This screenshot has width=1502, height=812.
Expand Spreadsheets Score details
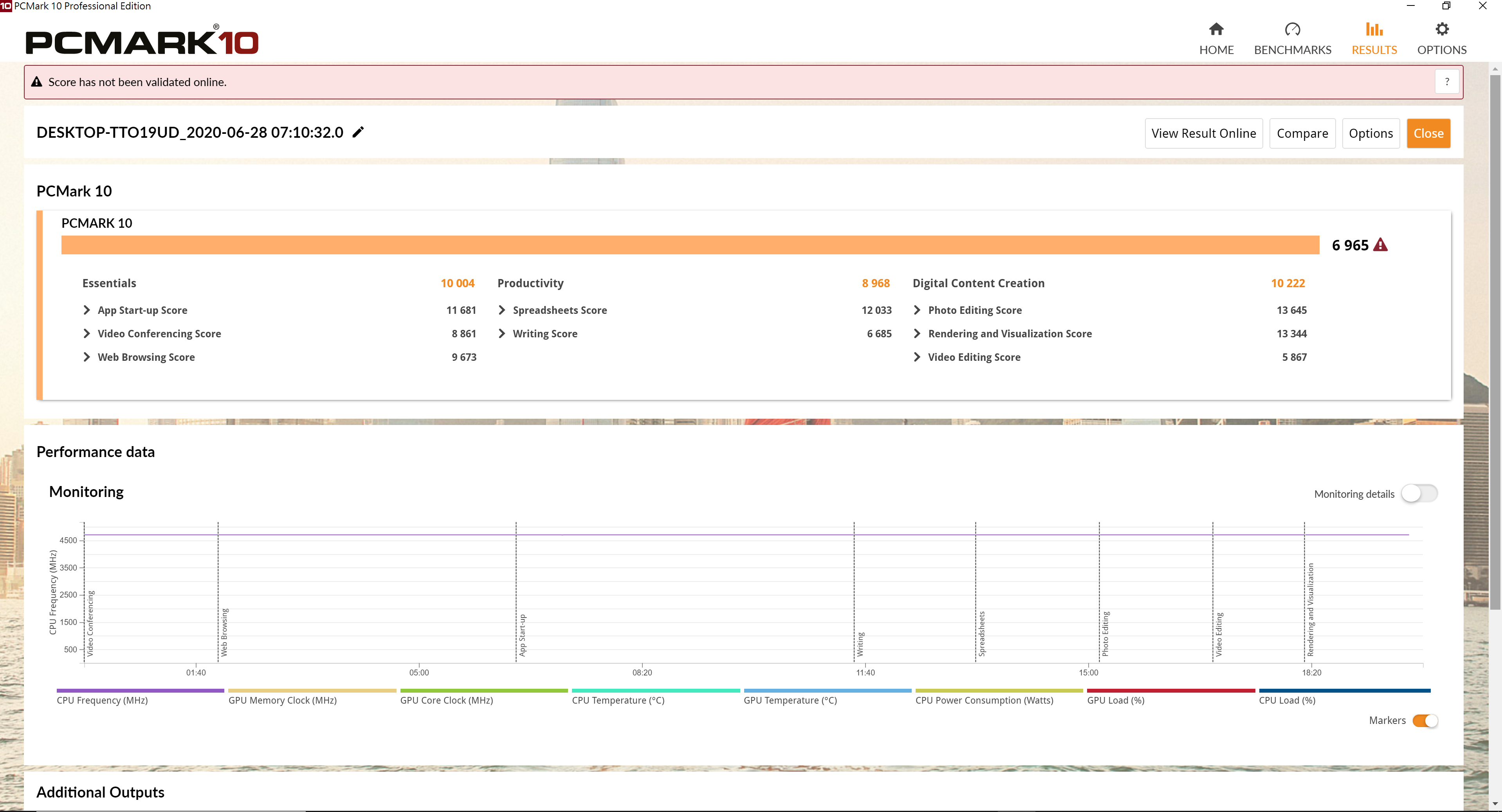(x=502, y=310)
